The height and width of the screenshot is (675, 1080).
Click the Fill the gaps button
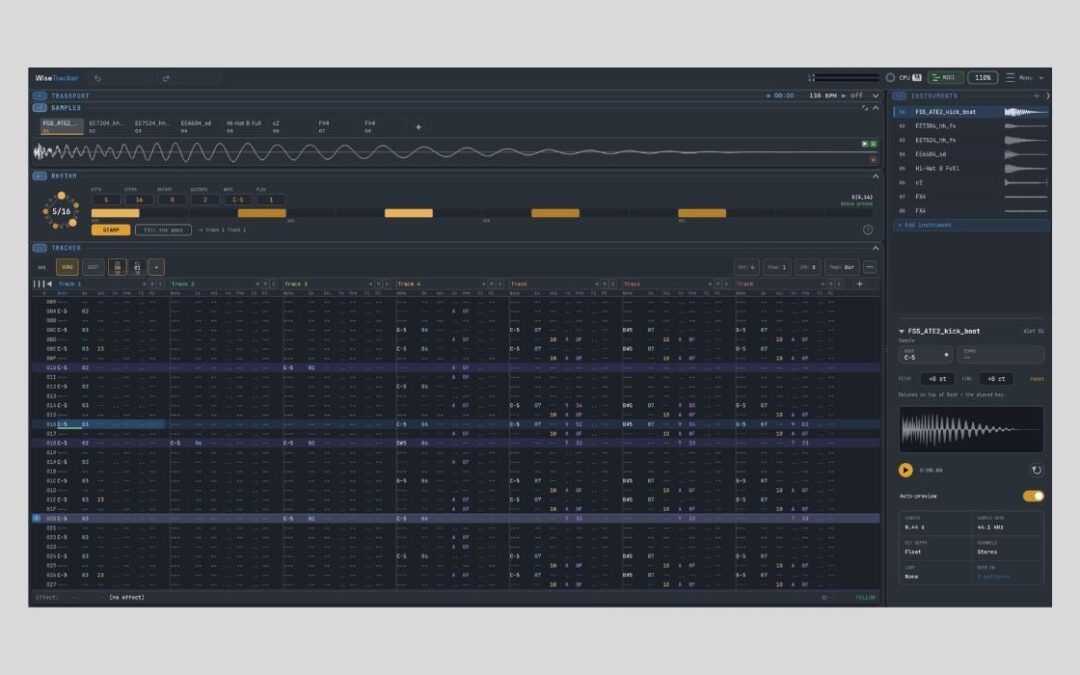pyautogui.click(x=163, y=230)
